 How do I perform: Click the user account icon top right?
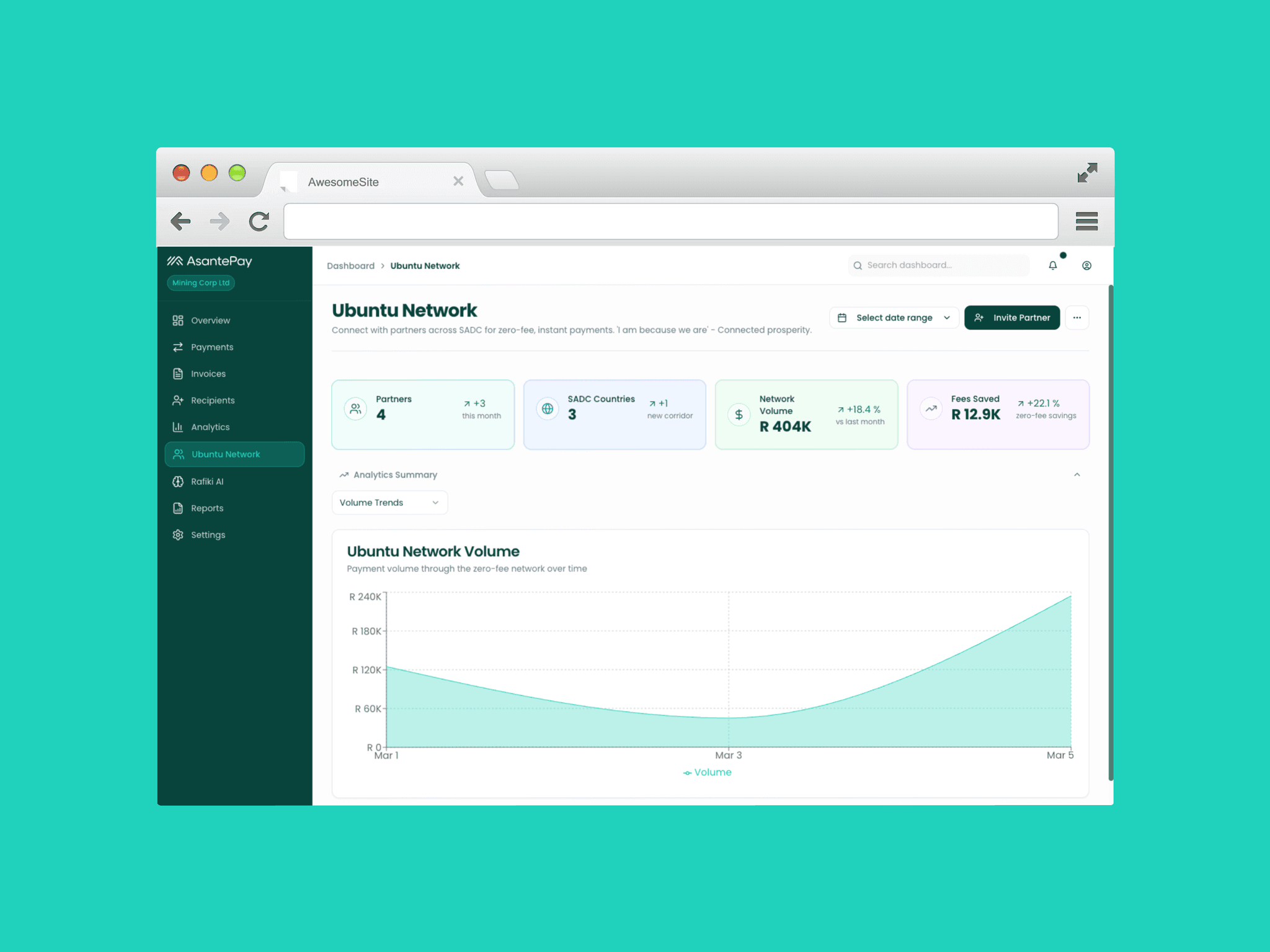point(1086,265)
